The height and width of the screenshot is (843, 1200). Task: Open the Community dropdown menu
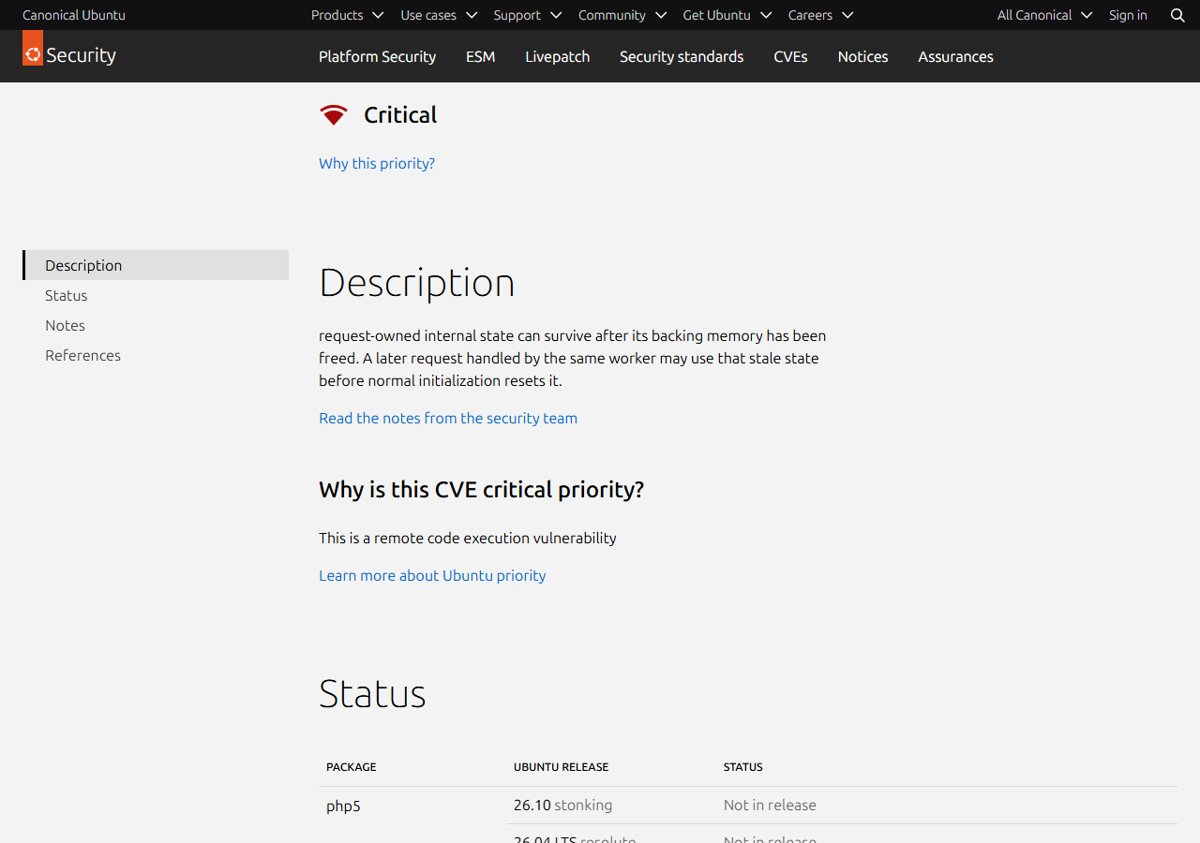click(622, 15)
